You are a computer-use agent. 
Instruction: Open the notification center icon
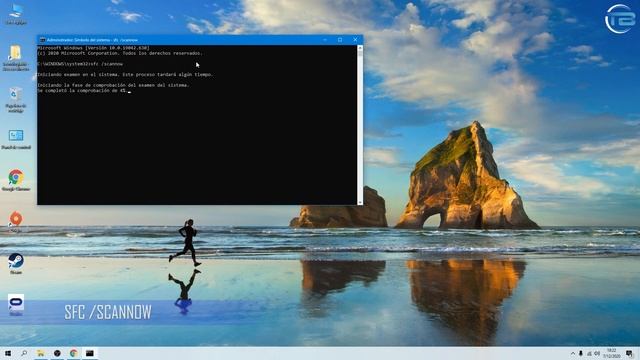[629, 353]
